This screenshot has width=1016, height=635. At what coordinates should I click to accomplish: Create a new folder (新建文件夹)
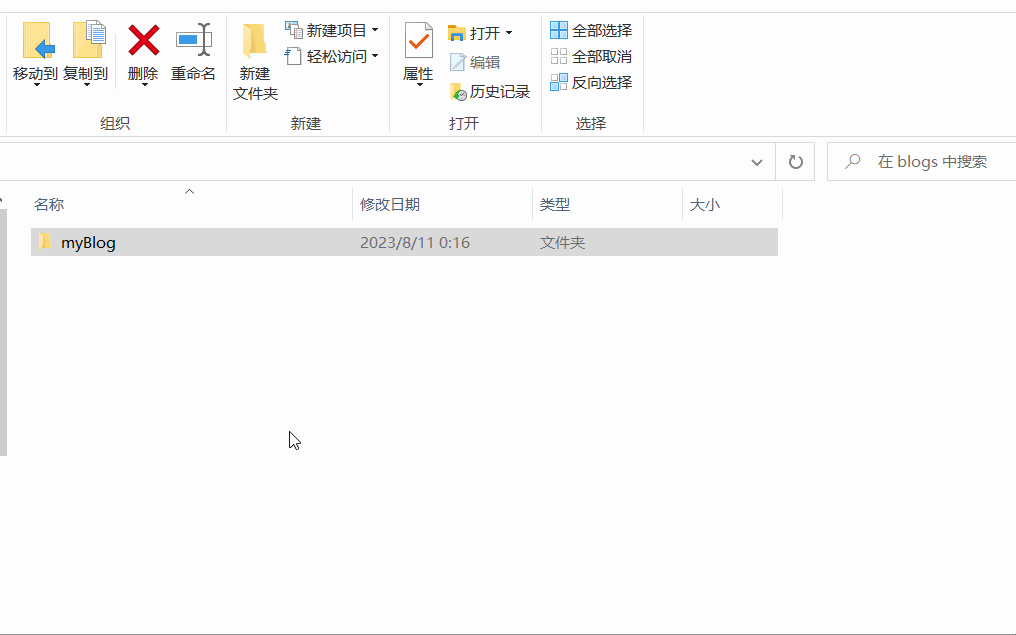[255, 62]
